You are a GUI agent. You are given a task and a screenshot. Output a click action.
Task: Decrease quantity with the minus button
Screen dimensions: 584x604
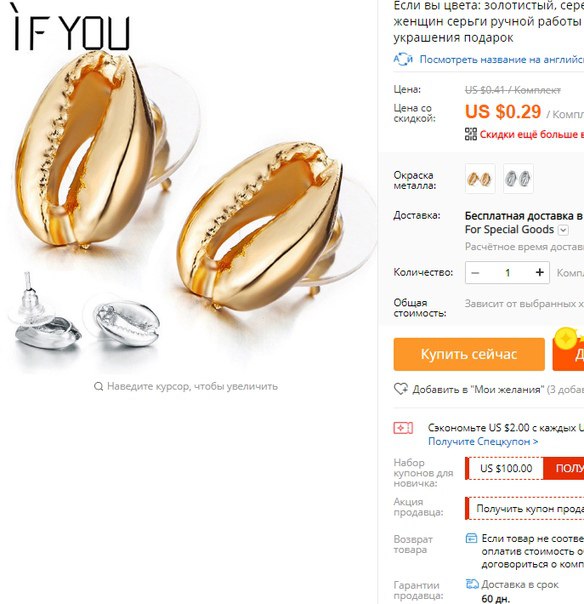click(x=475, y=273)
